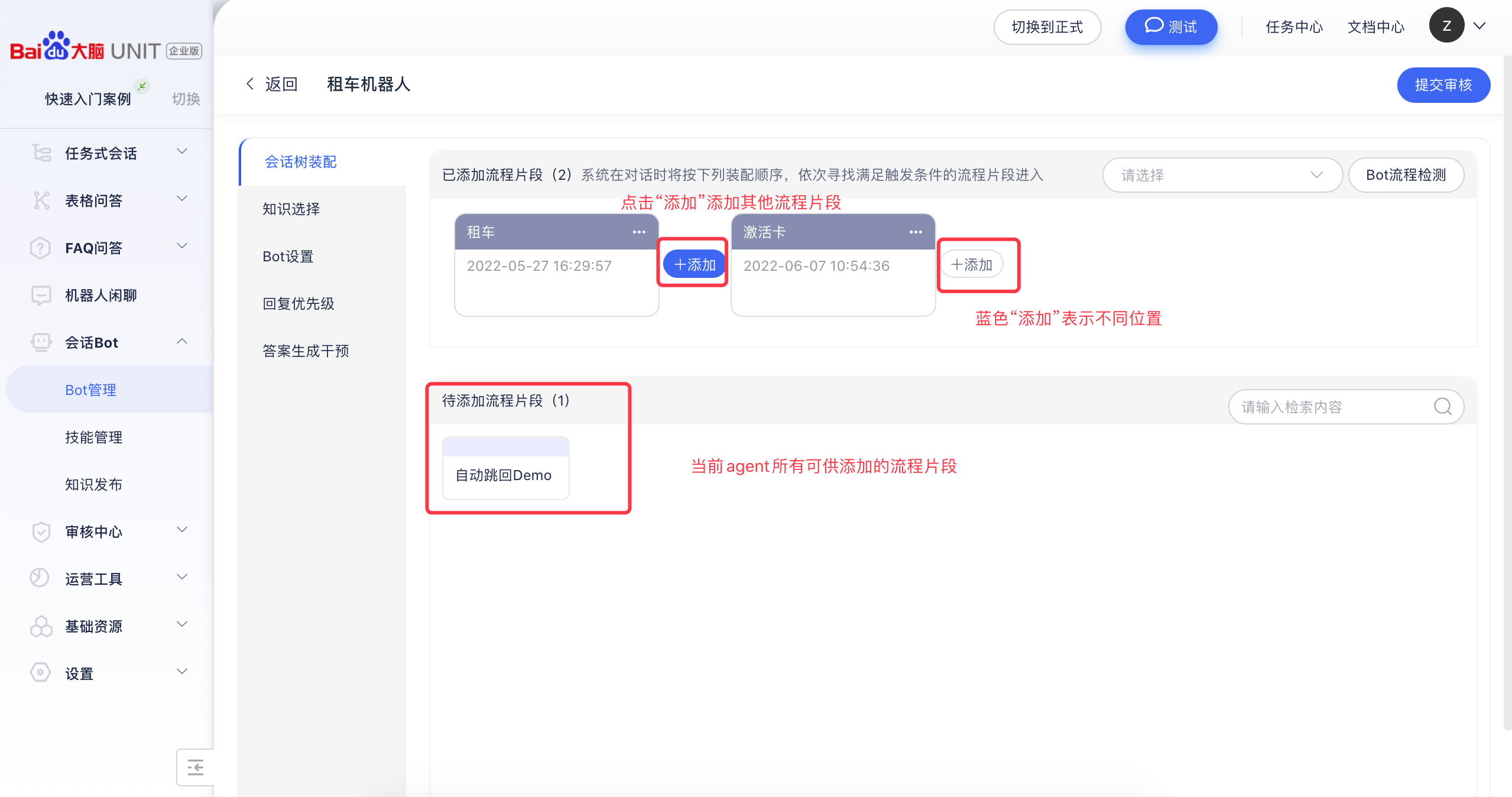Click the 激活卡 flow card header

[x=833, y=232]
